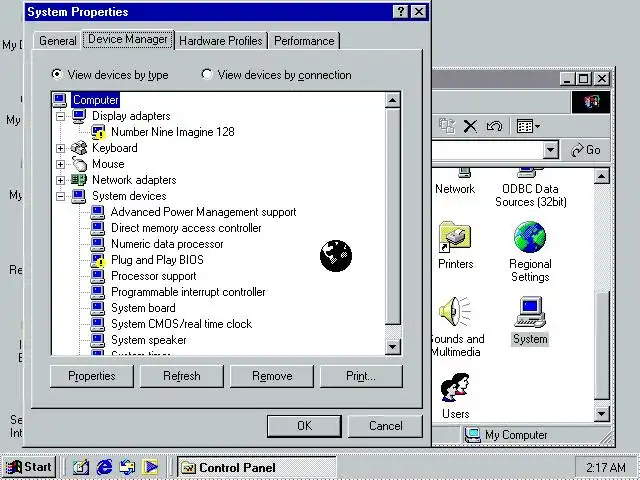Select the Programmable interrupt controller text

[188, 292]
